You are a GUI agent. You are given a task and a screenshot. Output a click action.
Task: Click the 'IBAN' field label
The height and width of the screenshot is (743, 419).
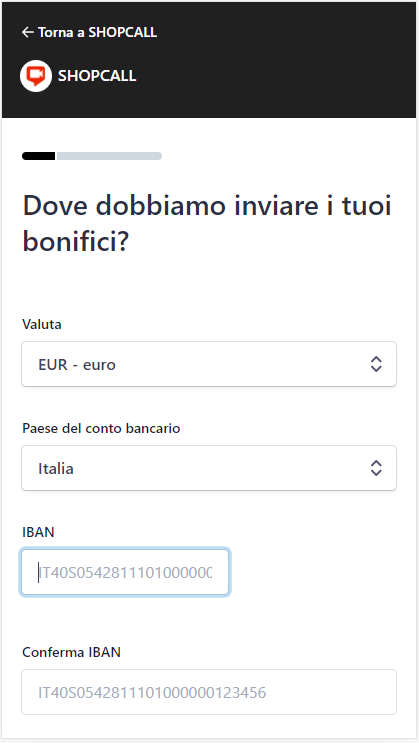click(38, 532)
